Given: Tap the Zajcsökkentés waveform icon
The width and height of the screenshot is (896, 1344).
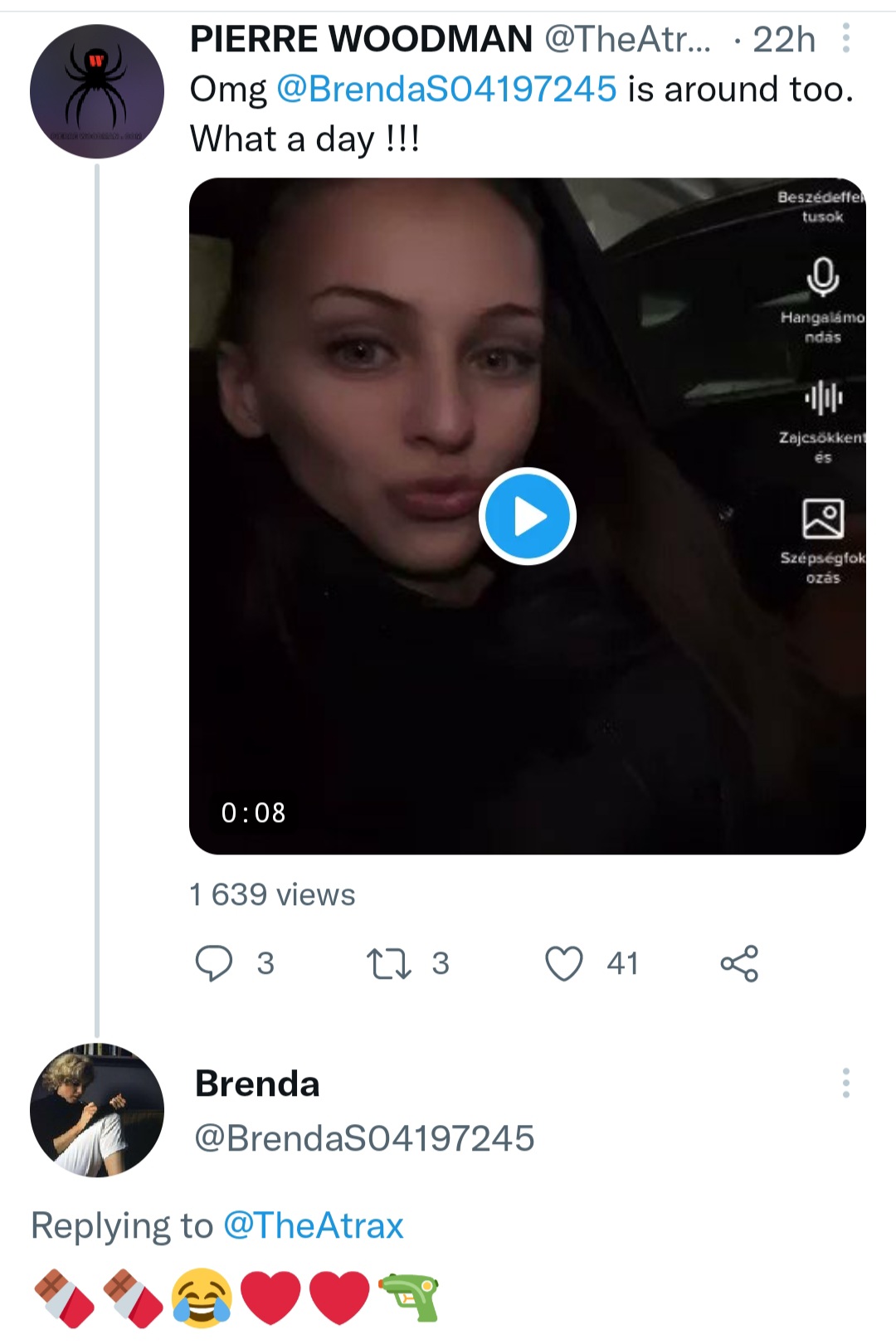Looking at the screenshot, I should tap(822, 397).
